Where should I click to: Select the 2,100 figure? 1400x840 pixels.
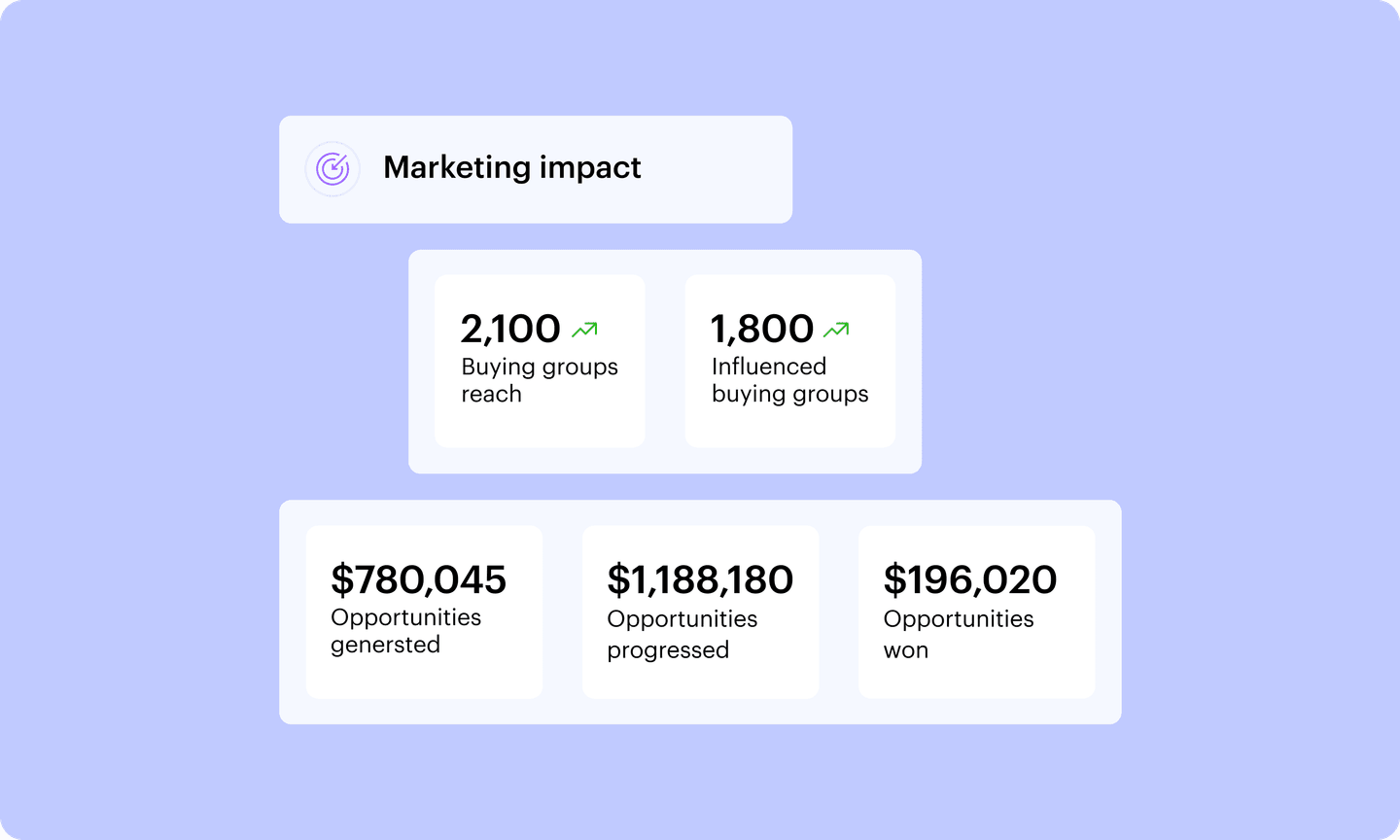click(x=510, y=329)
